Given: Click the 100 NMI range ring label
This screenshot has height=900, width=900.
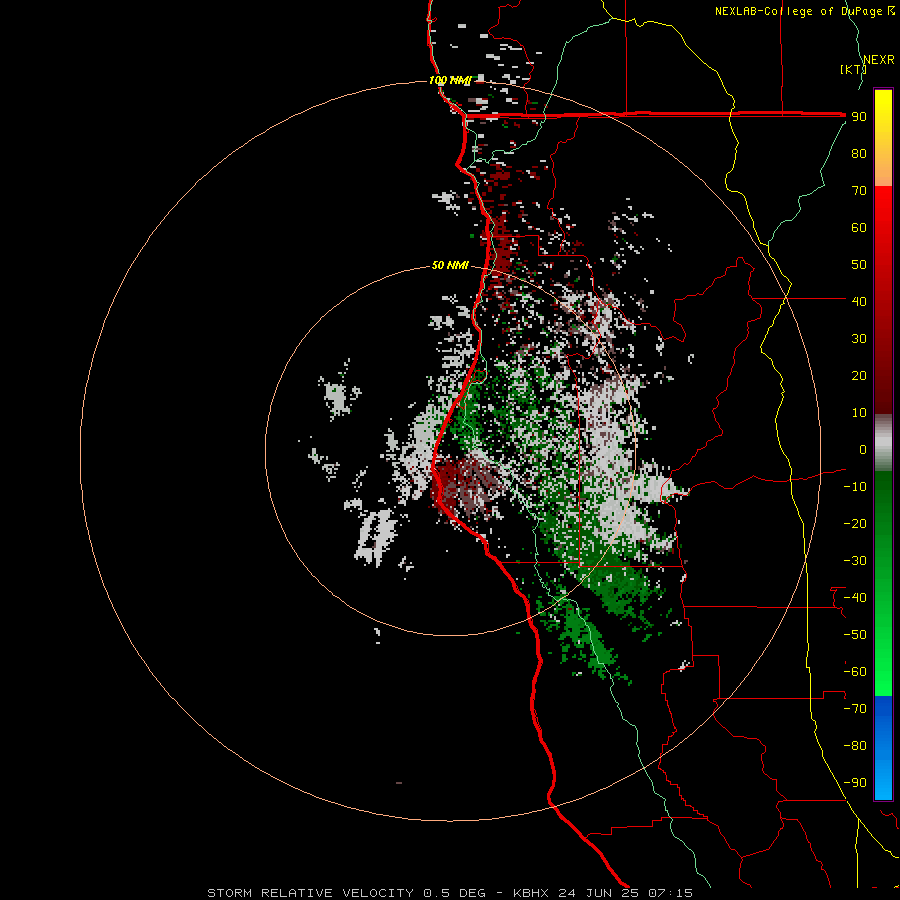Looking at the screenshot, I should 449,80.
